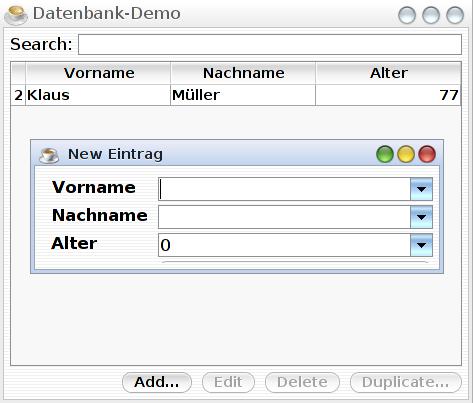Click the Delete button
This screenshot has height=403, width=473.
[302, 382]
